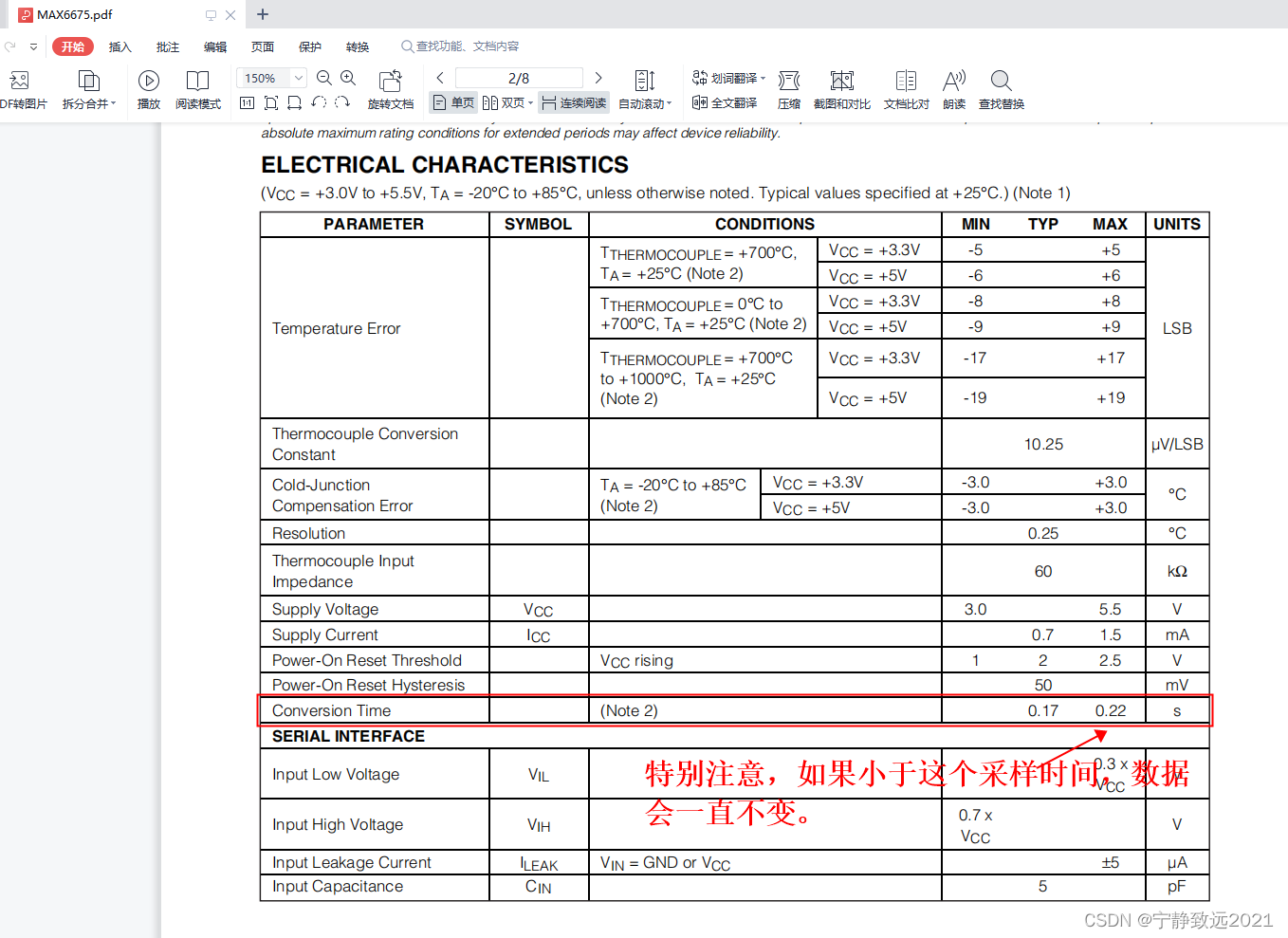Open the zoom percentage dropdown
This screenshot has width=1288, height=938.
click(297, 78)
